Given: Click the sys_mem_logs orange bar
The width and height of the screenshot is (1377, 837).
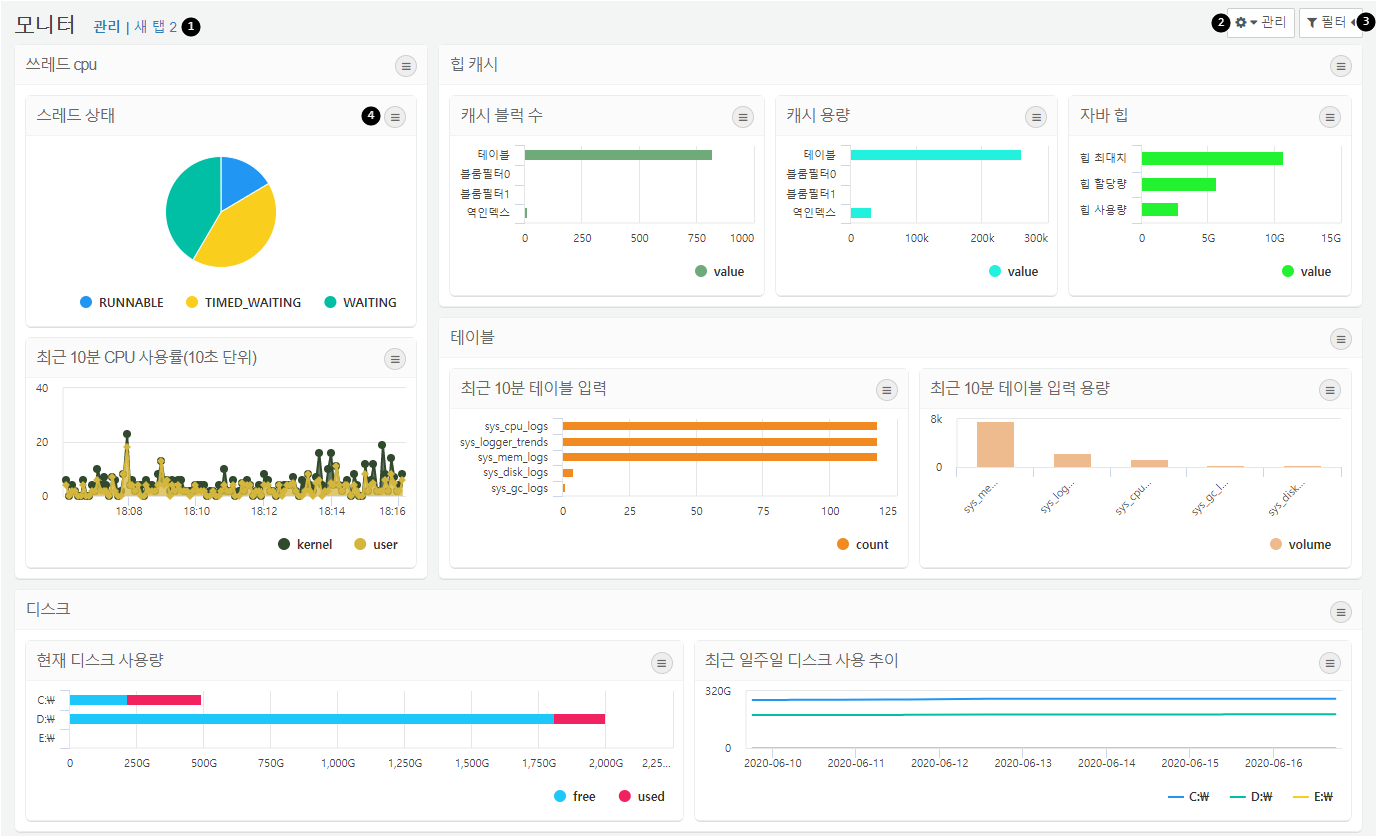Looking at the screenshot, I should tap(720, 457).
